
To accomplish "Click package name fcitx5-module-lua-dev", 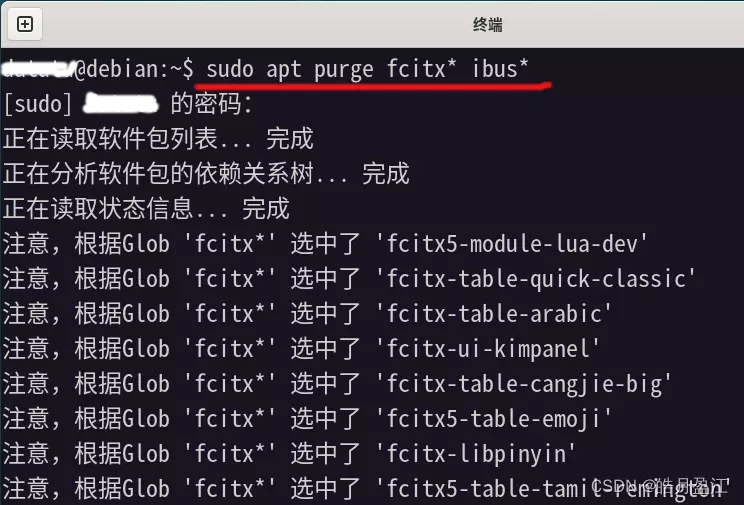I will (512, 244).
